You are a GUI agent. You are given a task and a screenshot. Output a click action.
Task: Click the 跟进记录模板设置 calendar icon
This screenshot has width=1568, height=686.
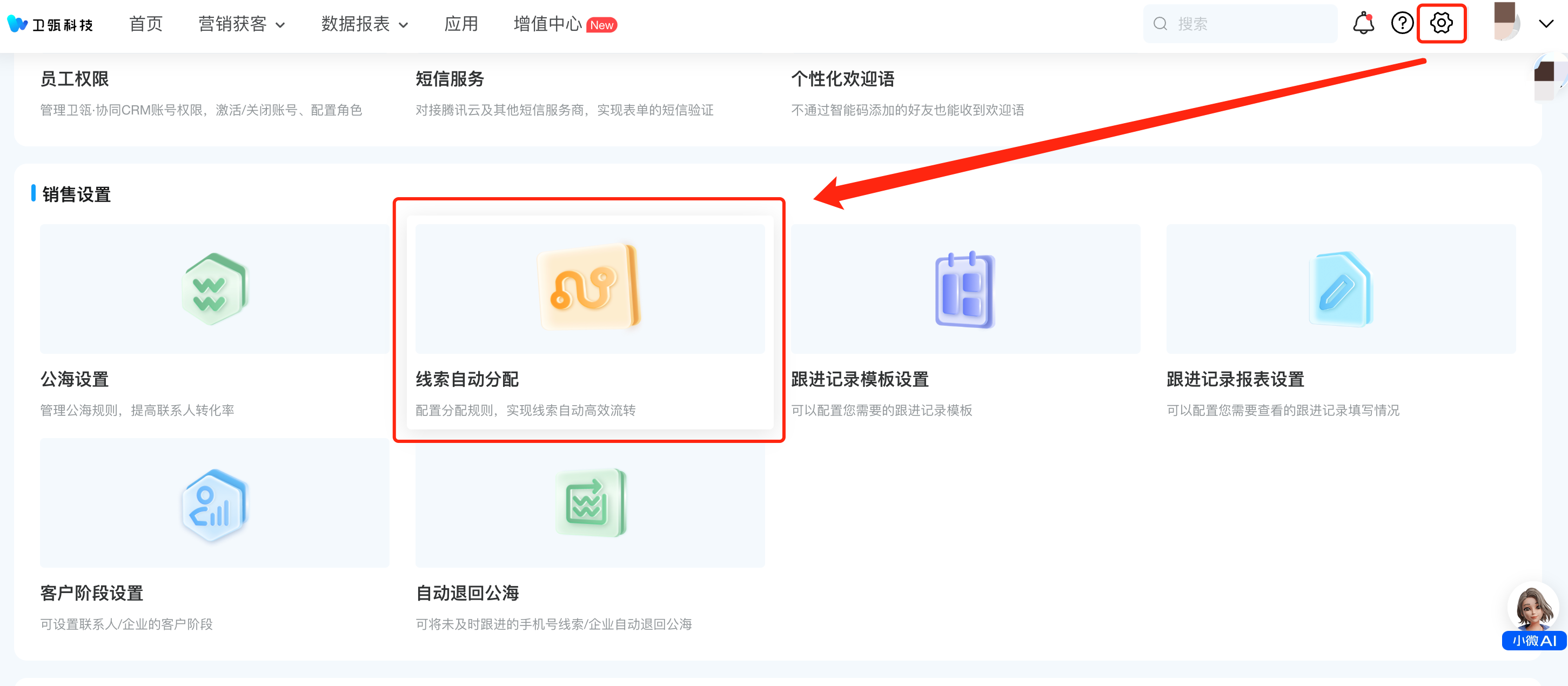point(965,290)
